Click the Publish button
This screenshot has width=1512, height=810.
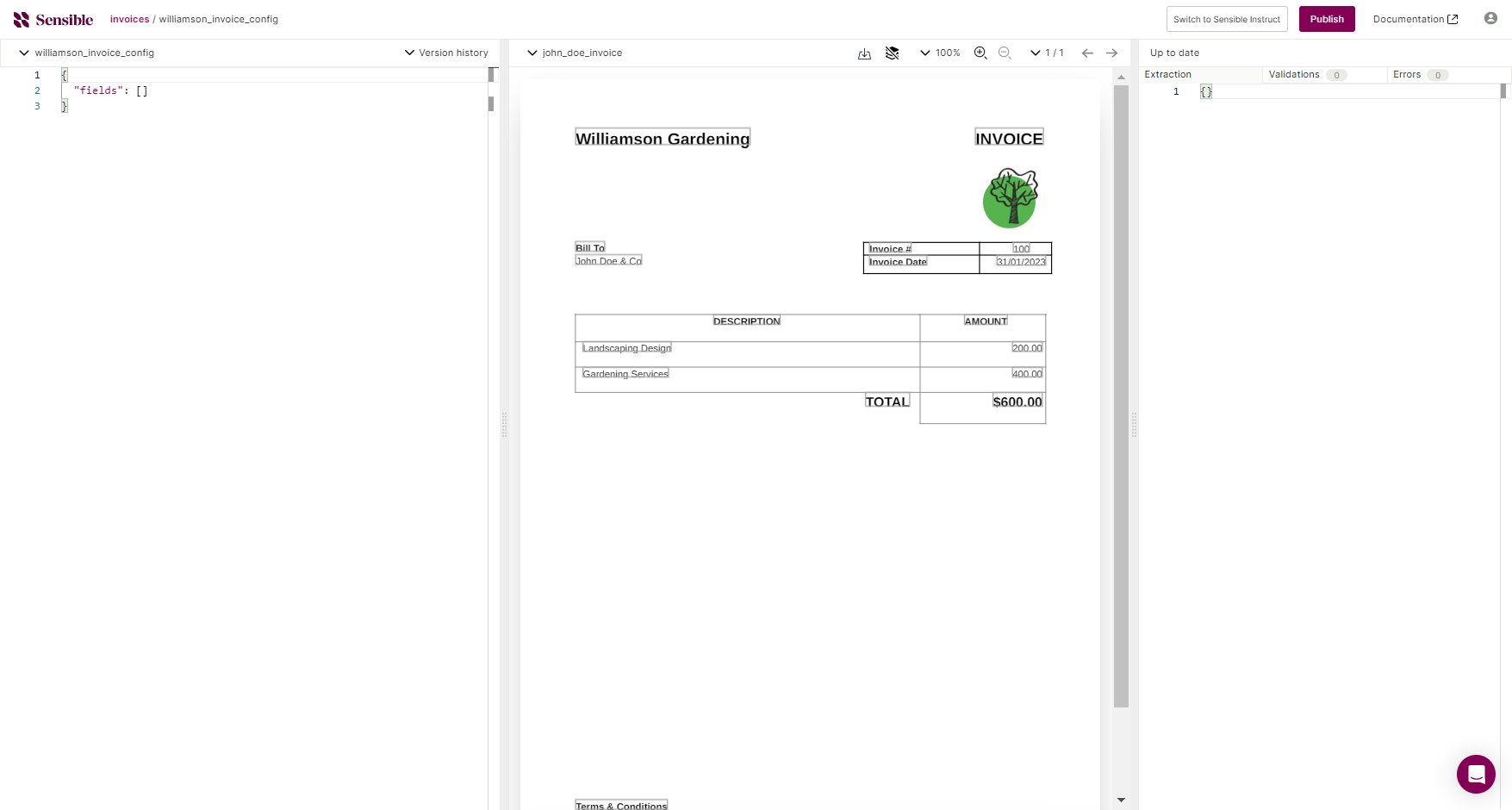point(1327,19)
